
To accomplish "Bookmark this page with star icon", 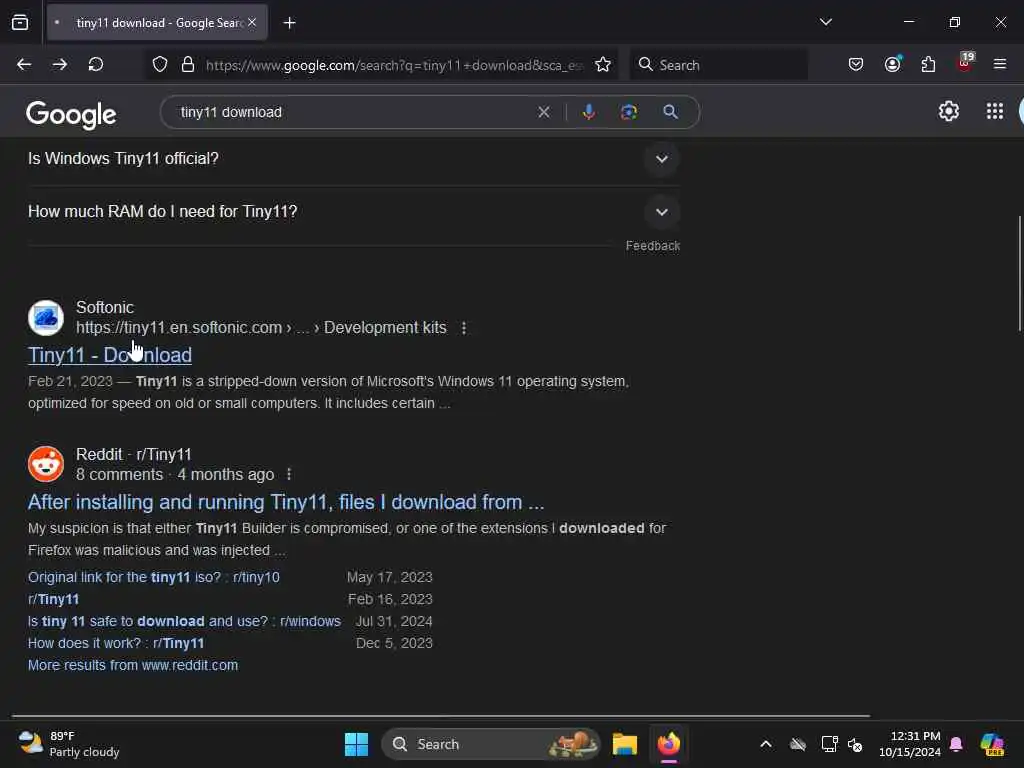I will click(x=603, y=65).
